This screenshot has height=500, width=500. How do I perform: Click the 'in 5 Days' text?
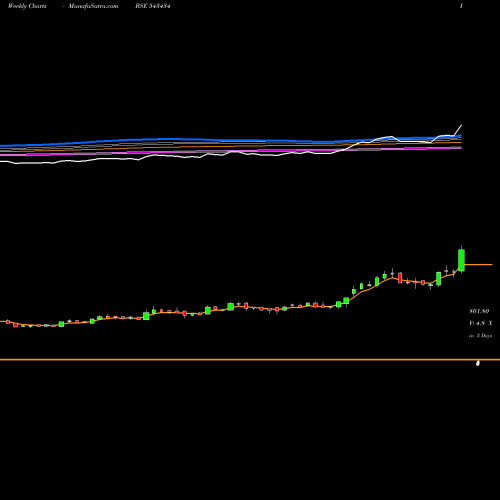click(480, 336)
